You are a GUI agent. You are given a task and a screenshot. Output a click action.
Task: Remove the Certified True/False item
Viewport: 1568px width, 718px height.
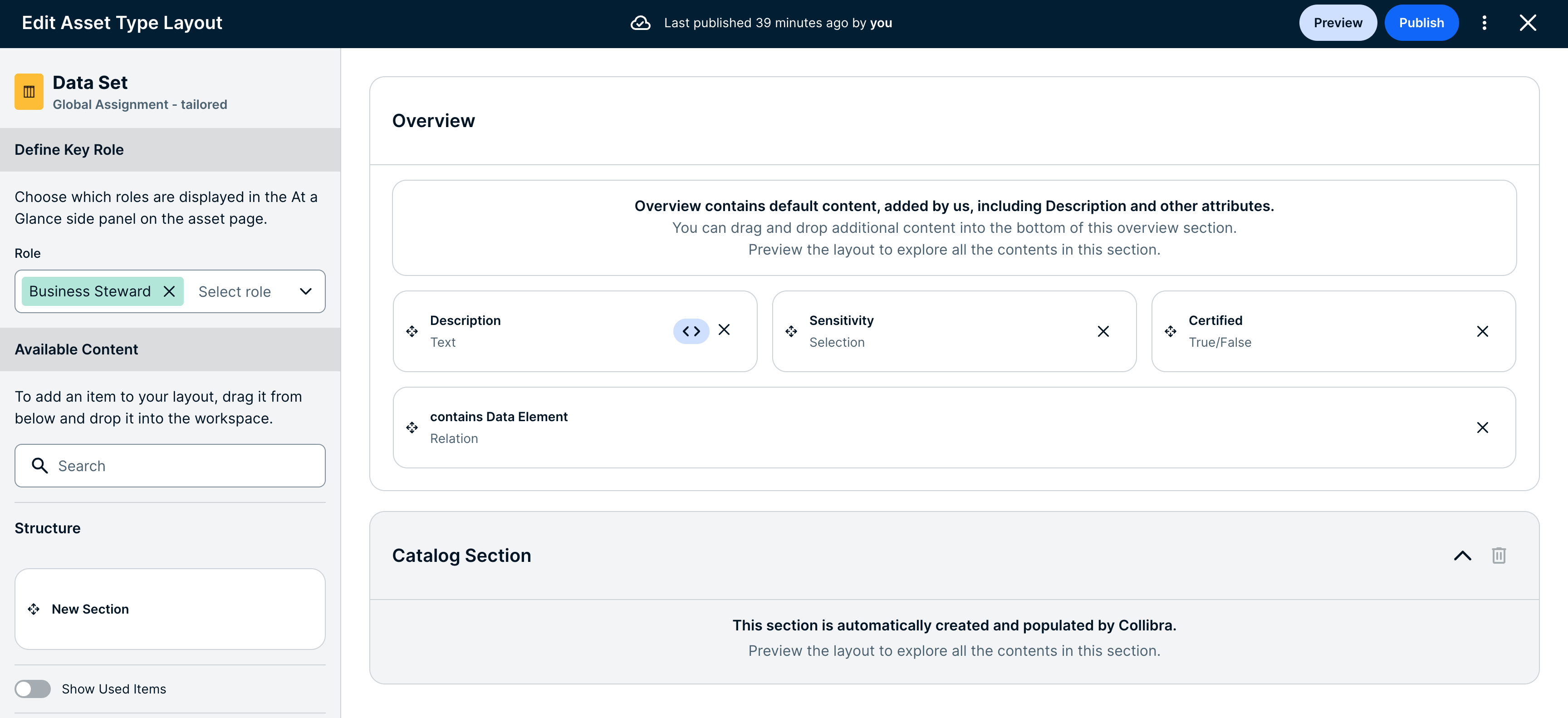(1482, 331)
